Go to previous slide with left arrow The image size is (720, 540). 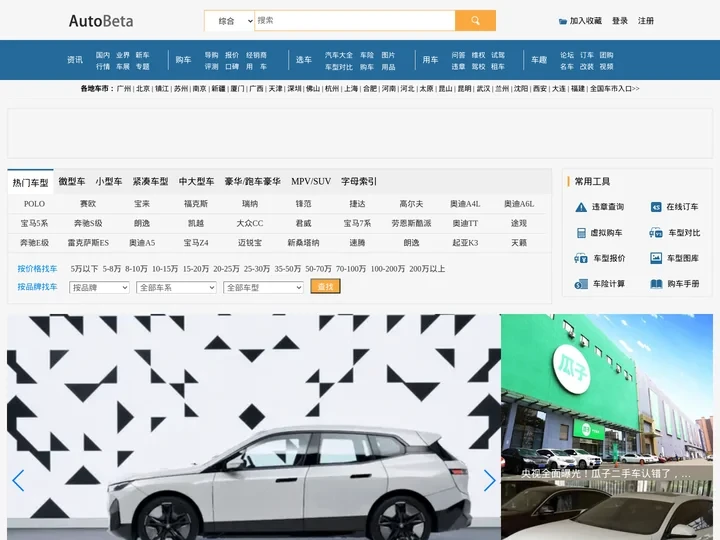(18, 481)
